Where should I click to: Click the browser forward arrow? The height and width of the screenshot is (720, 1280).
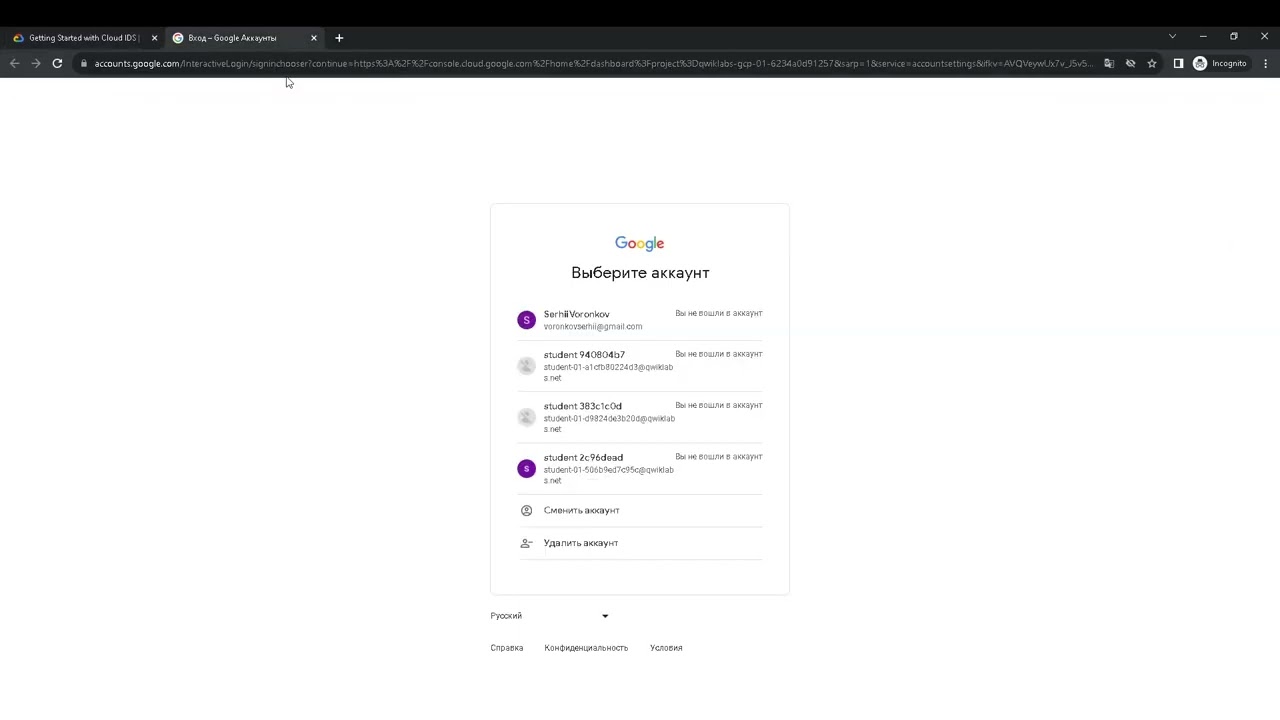(x=36, y=63)
